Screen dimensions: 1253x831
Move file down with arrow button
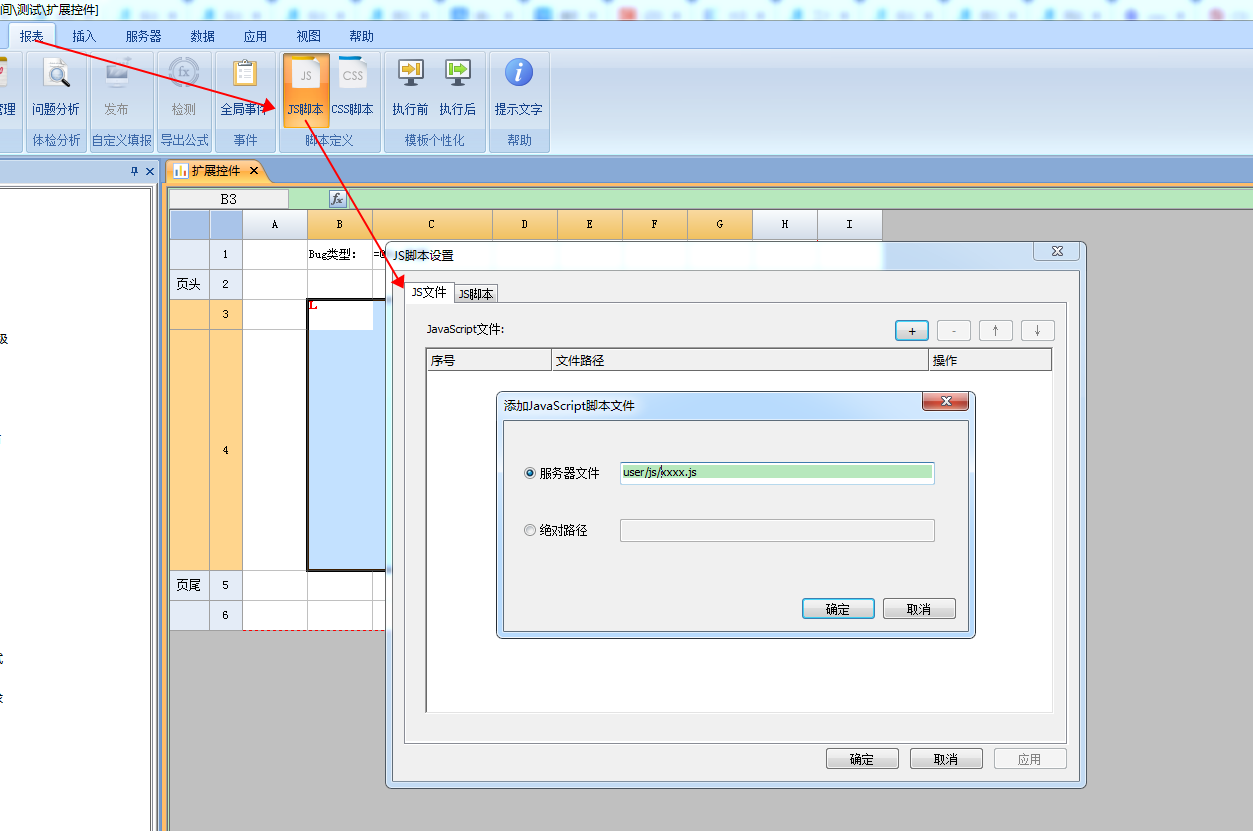tap(1038, 331)
